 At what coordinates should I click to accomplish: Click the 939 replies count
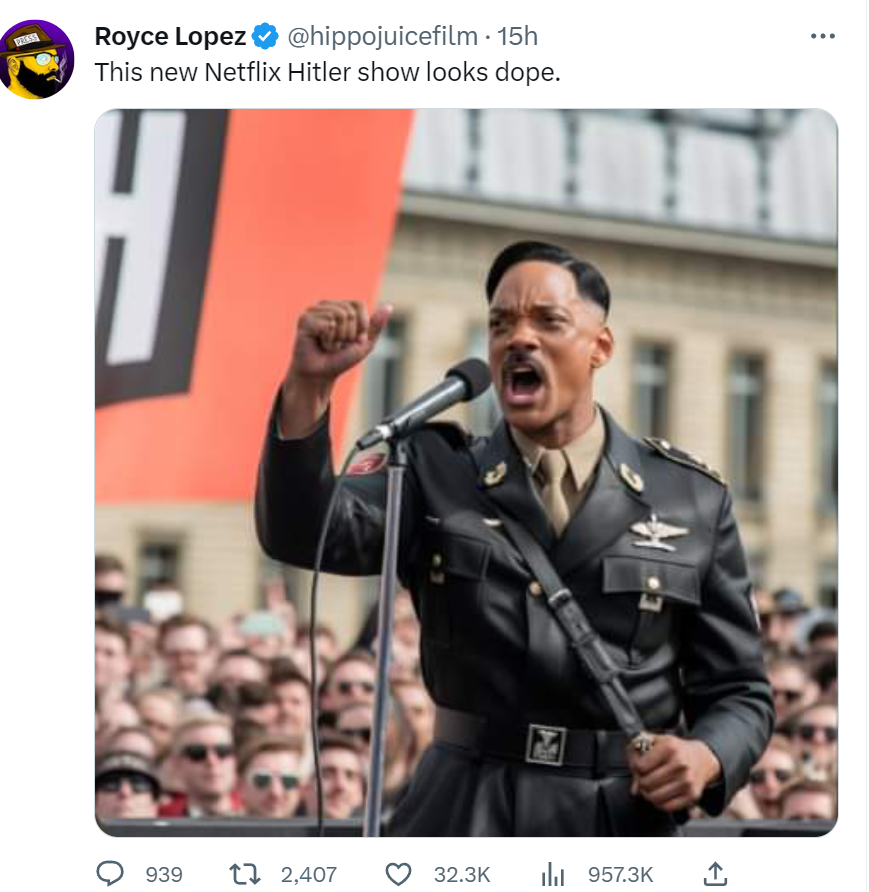164,874
